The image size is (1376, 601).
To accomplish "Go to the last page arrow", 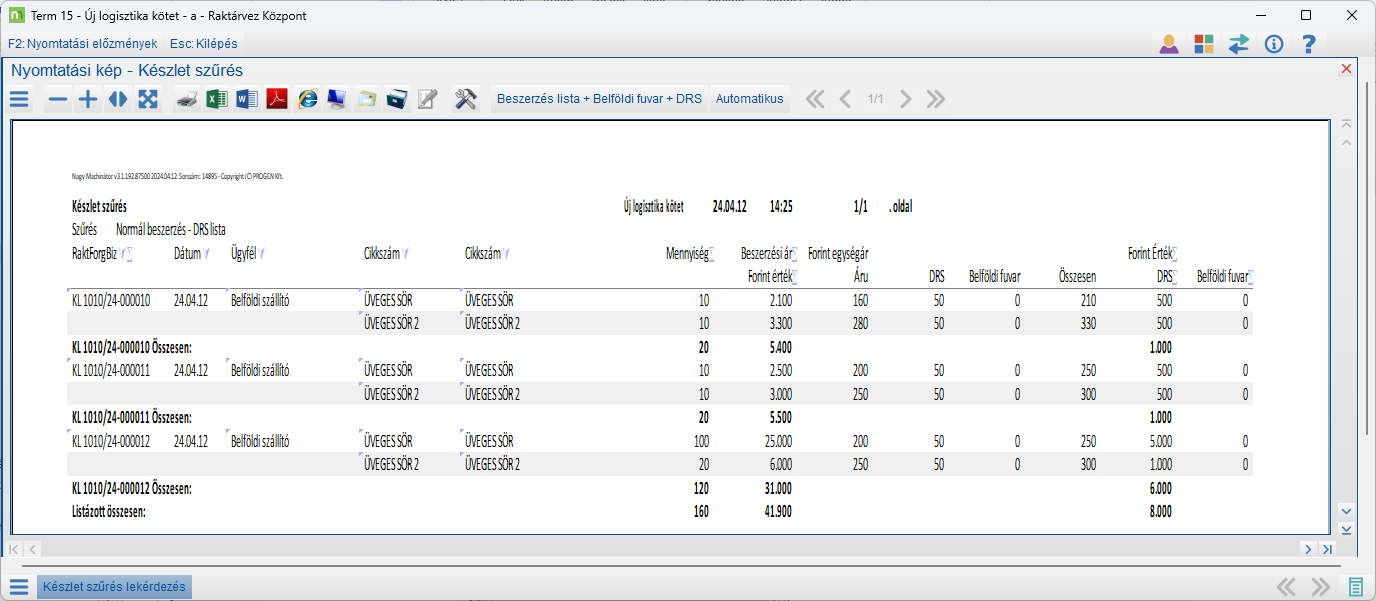I will click(936, 99).
